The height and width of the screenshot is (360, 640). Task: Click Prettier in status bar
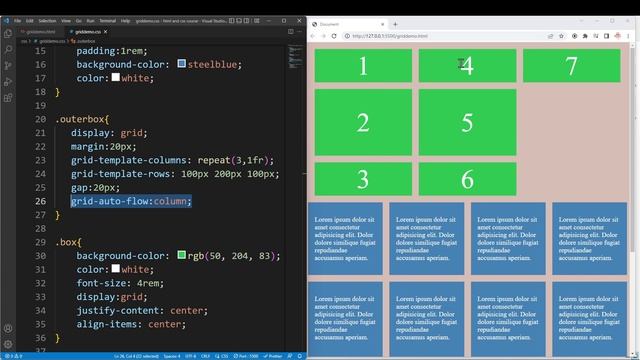tap(273, 356)
